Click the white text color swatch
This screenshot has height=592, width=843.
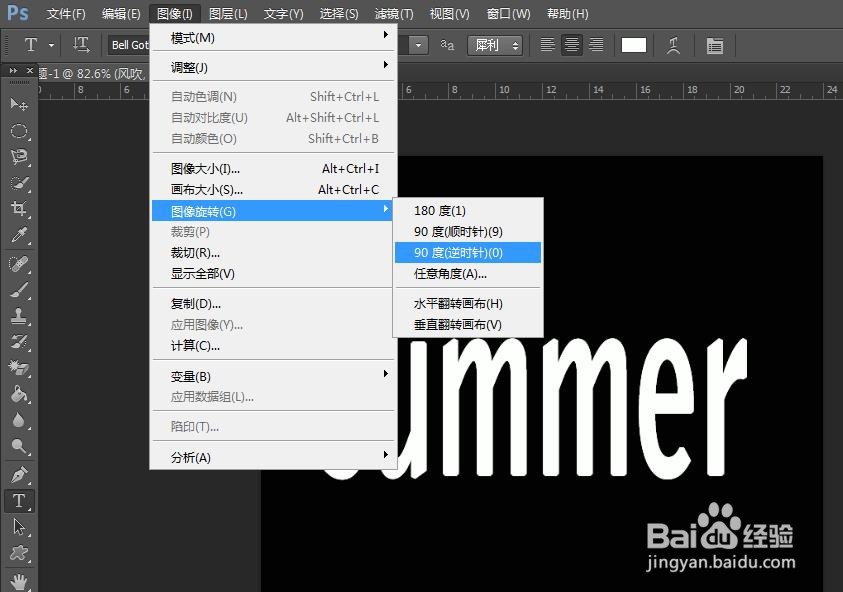click(x=634, y=45)
